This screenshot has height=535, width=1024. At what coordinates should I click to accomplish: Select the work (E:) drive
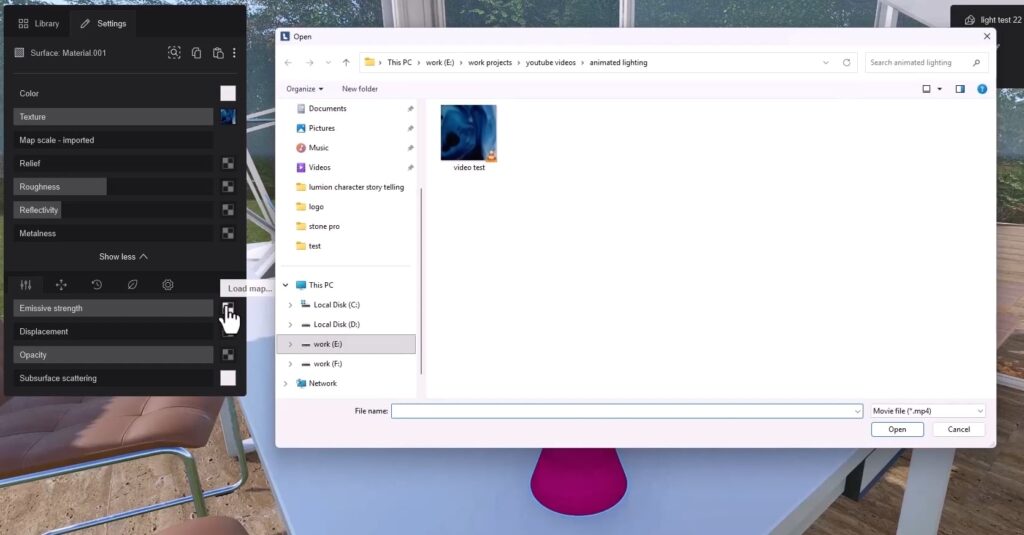click(x=347, y=344)
